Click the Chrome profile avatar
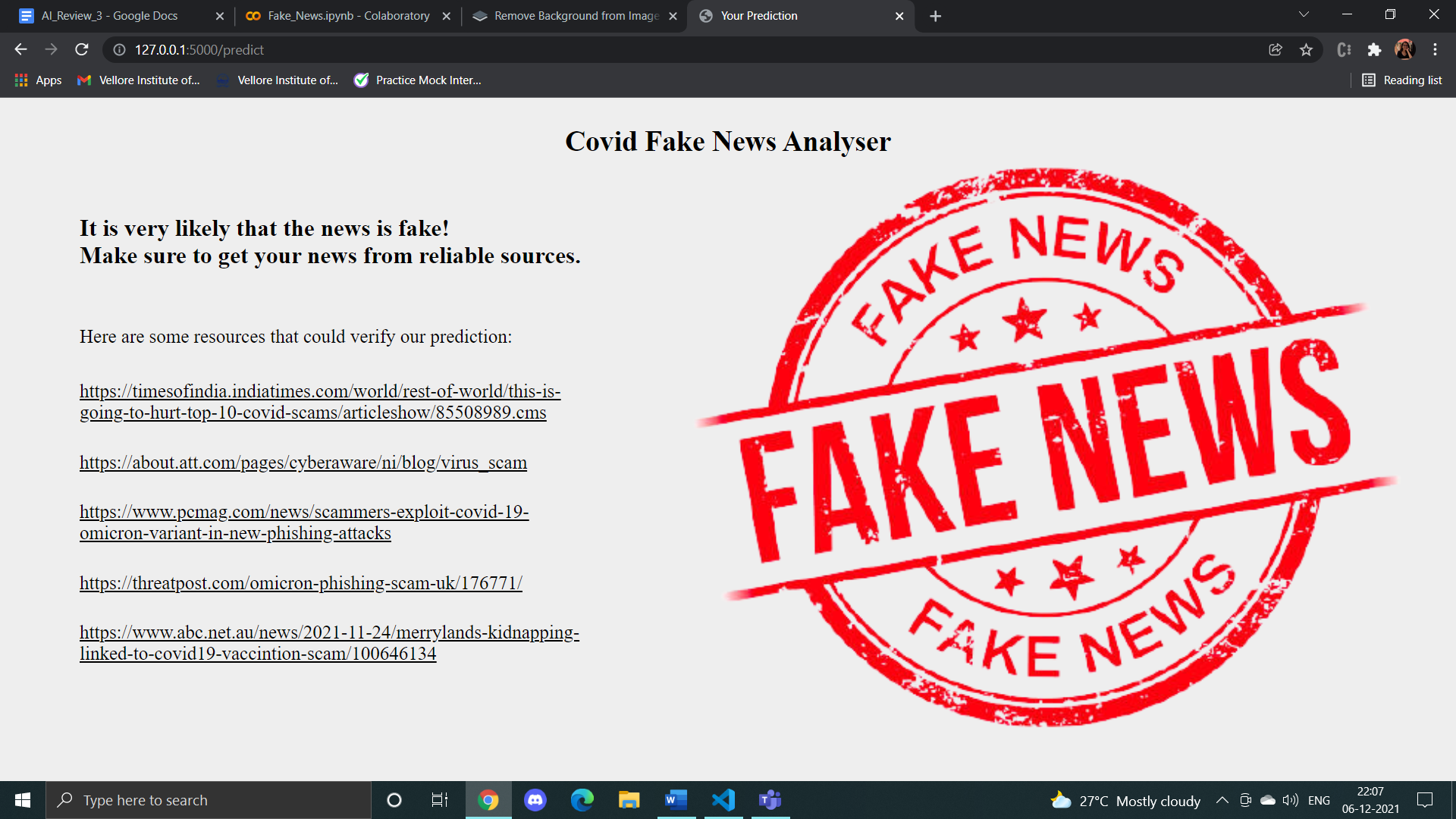 (x=1405, y=49)
